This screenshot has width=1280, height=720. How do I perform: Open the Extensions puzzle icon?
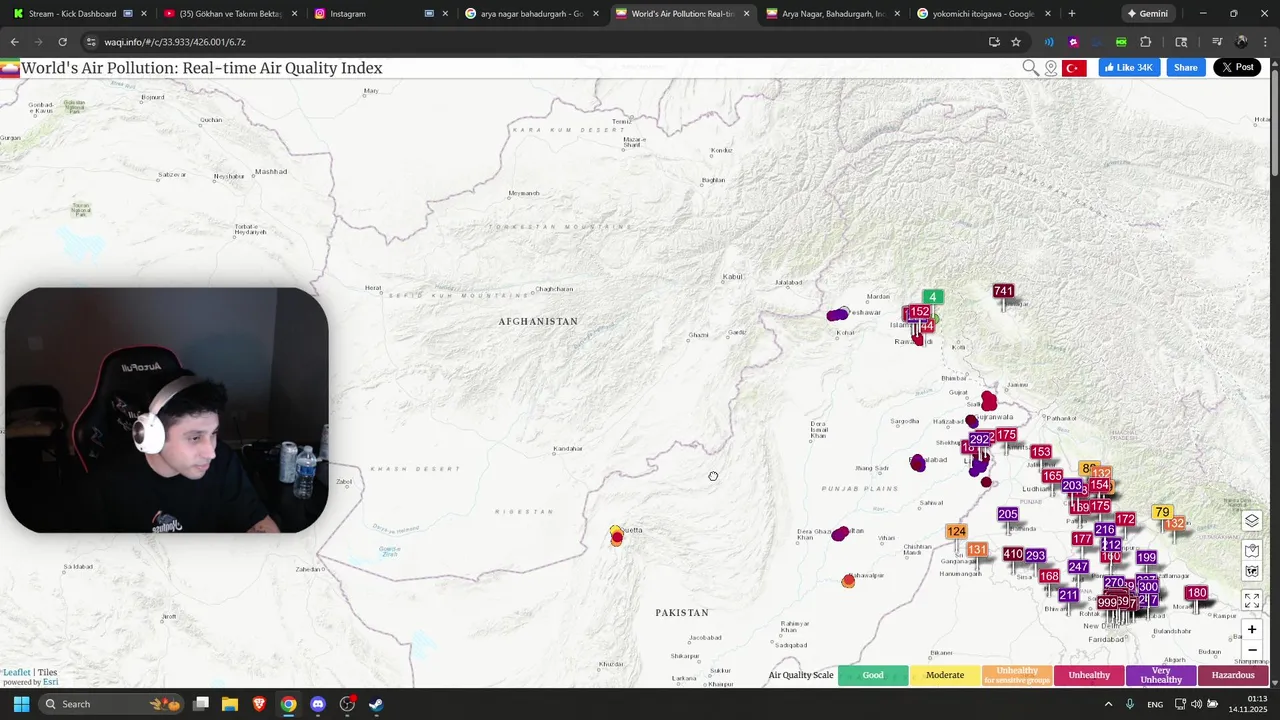click(1146, 42)
